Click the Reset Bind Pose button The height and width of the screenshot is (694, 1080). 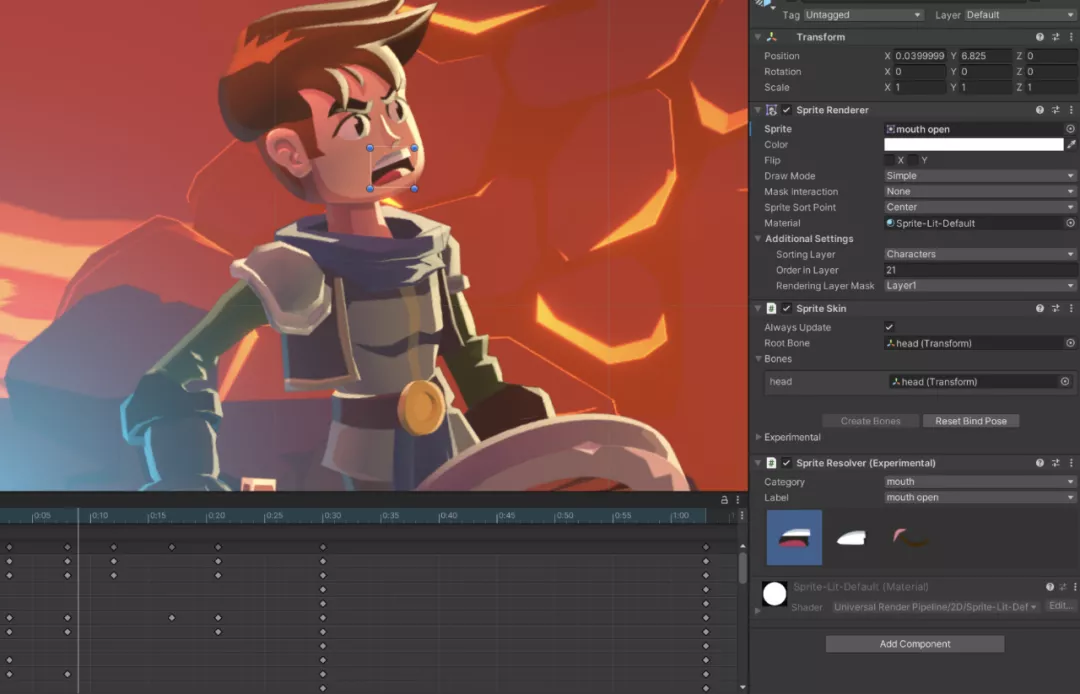click(970, 420)
